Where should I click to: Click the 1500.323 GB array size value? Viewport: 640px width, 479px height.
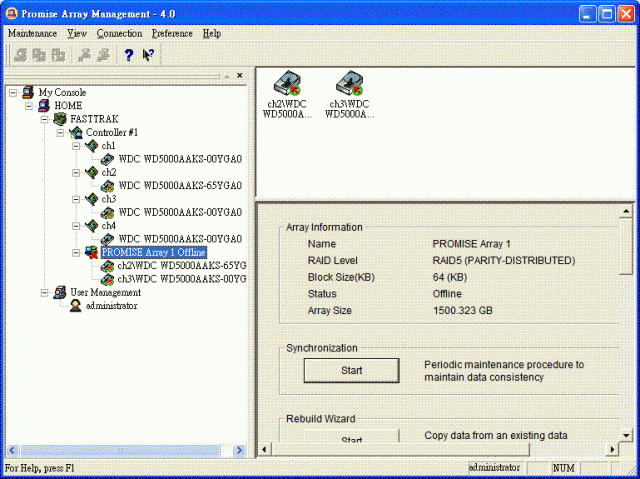pyautogui.click(x=462, y=310)
